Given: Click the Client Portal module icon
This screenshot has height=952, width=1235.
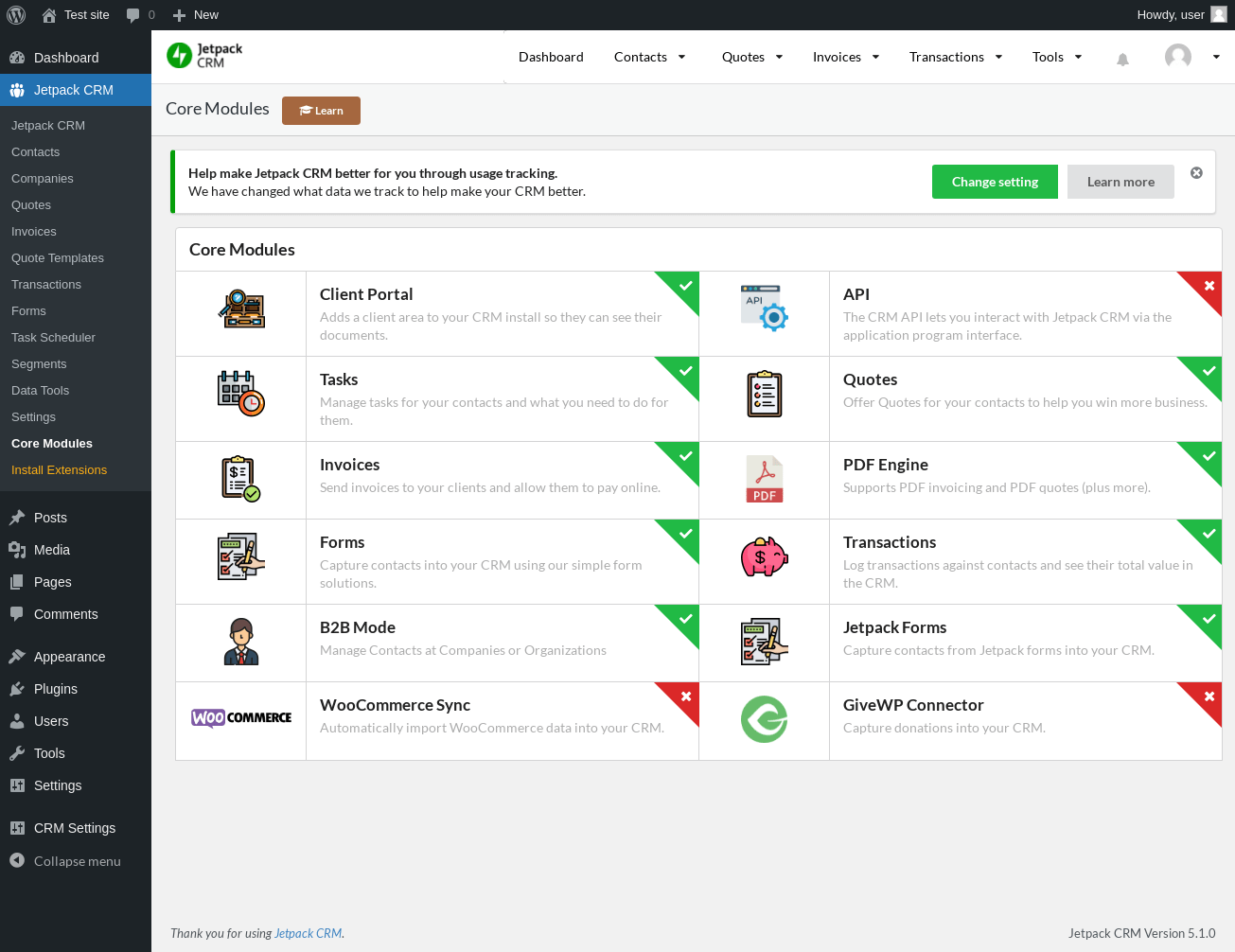Looking at the screenshot, I should [x=241, y=309].
